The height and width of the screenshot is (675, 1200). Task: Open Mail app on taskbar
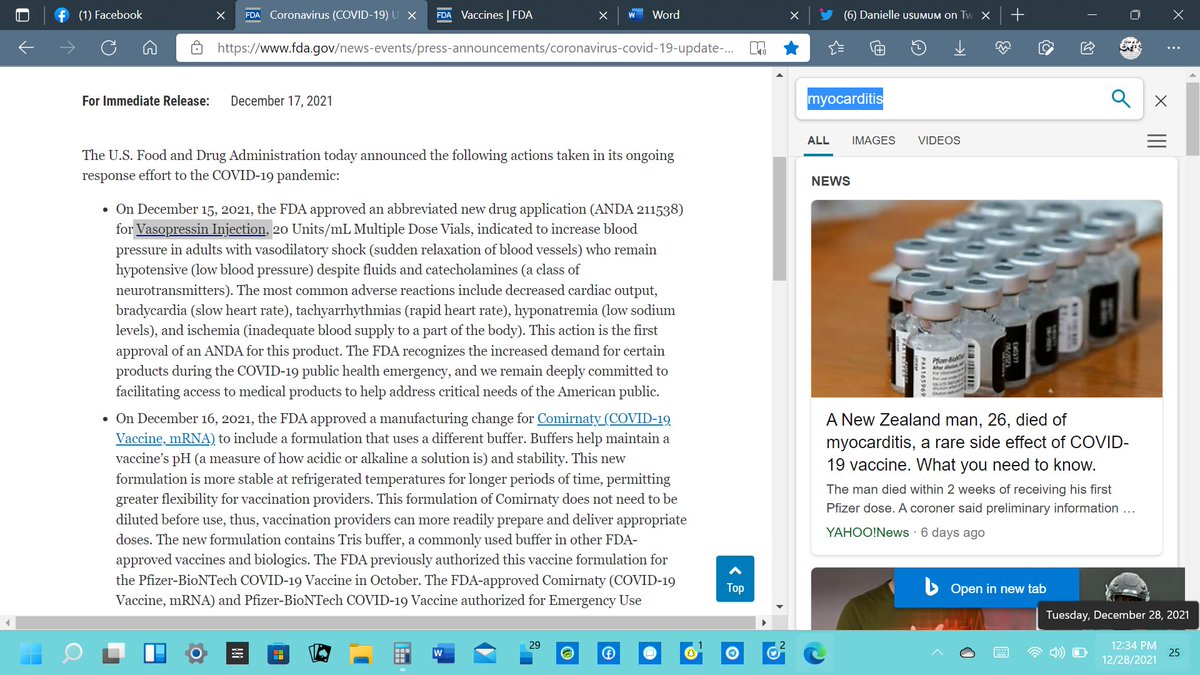[483, 653]
